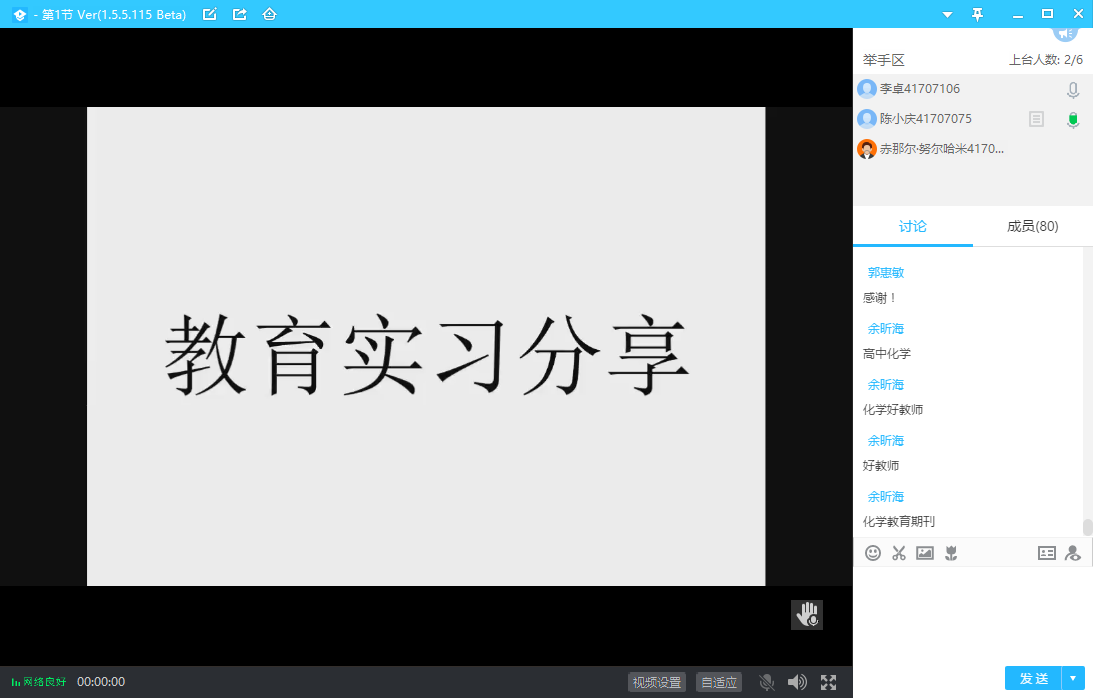1093x698 pixels.
Task: Click the 发送 send button
Action: point(1033,678)
